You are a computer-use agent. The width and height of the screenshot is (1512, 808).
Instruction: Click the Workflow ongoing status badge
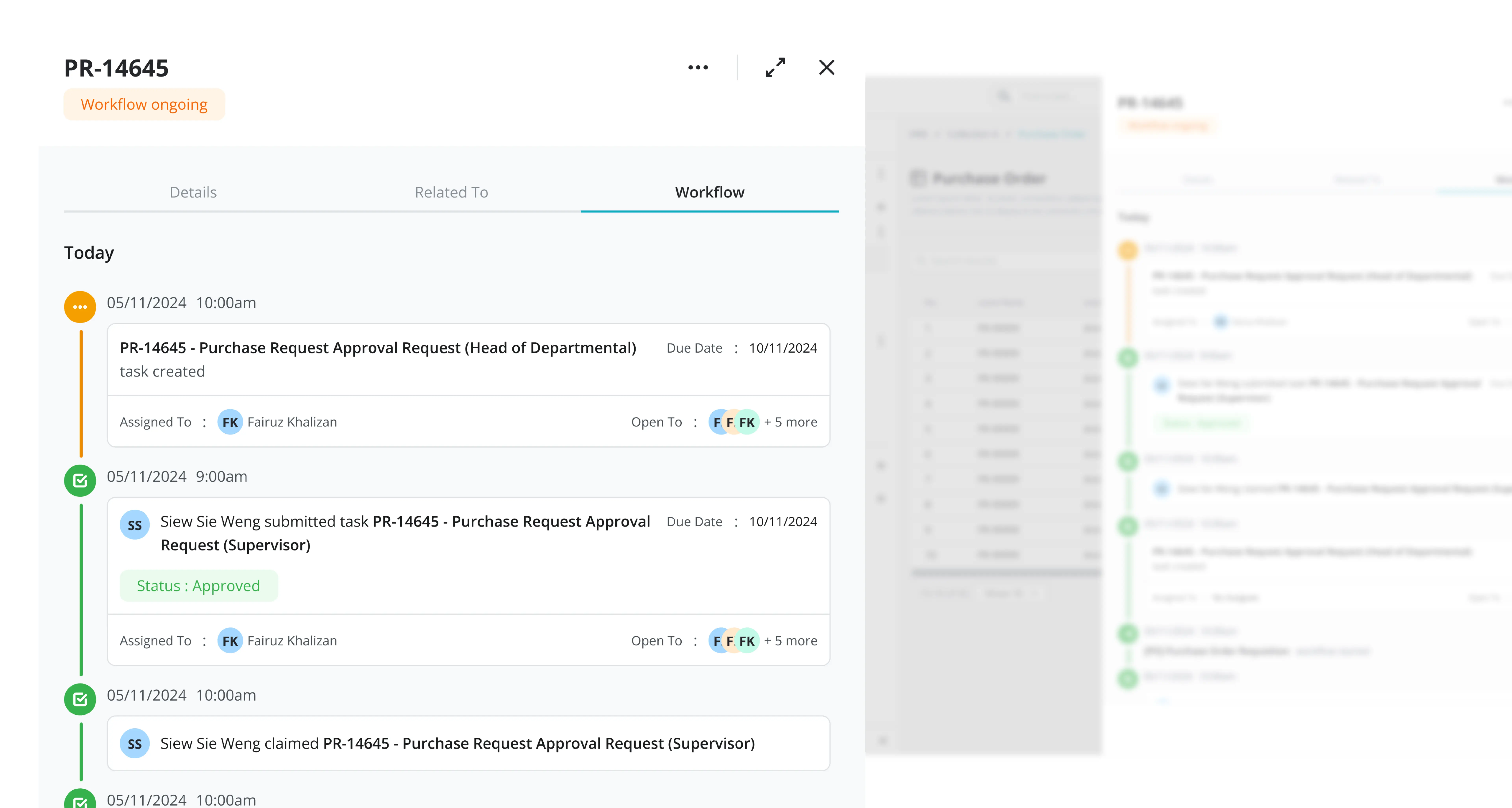pos(144,105)
